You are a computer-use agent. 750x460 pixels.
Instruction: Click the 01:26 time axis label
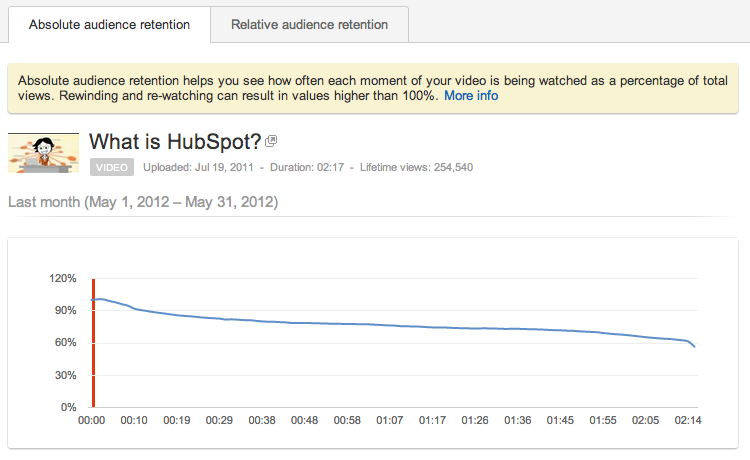(x=475, y=420)
